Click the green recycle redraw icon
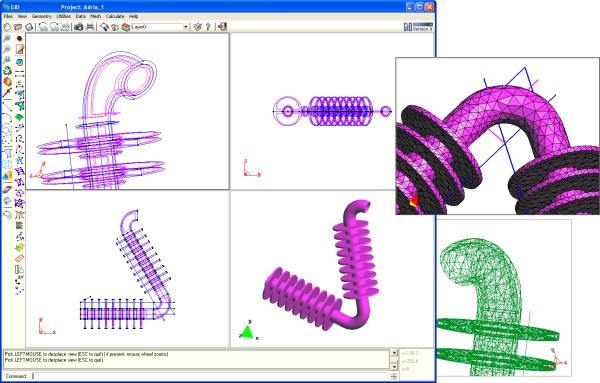This screenshot has width=600, height=383. (x=7, y=71)
